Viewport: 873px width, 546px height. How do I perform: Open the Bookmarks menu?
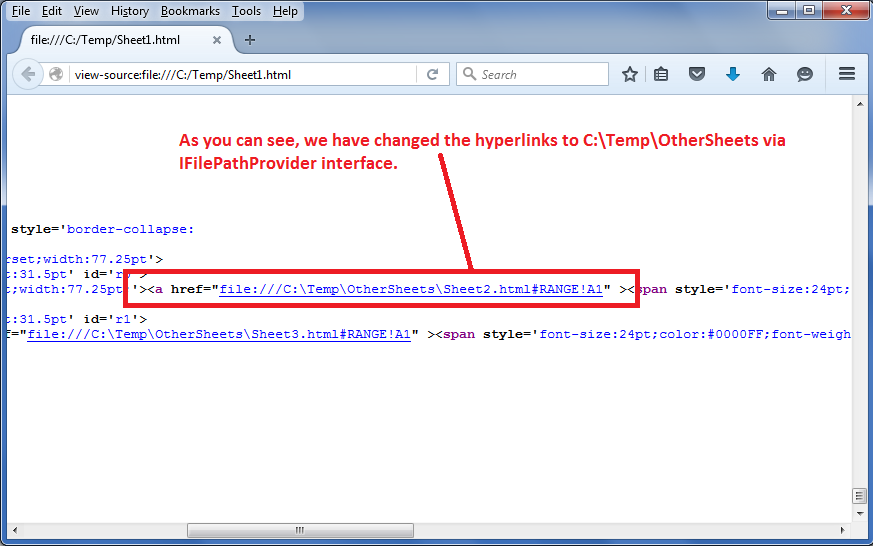point(189,11)
